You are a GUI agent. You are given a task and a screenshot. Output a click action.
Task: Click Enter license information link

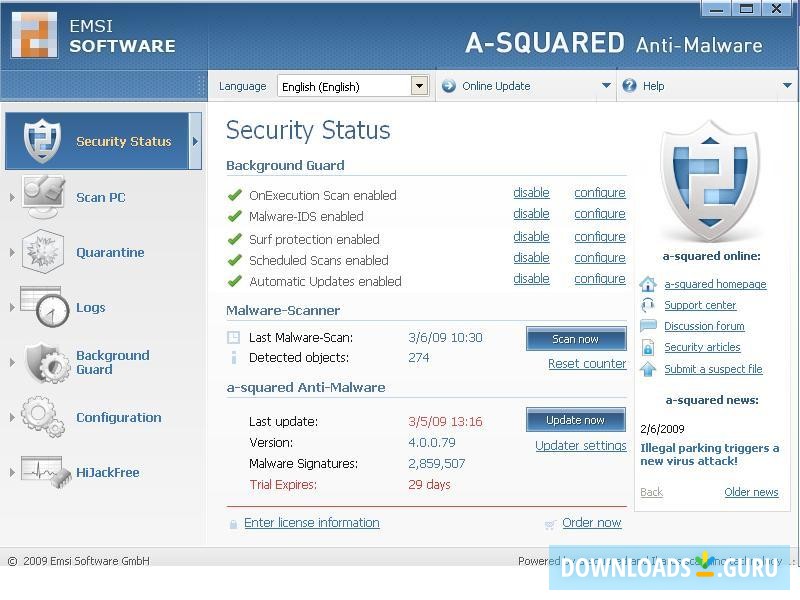coord(312,523)
